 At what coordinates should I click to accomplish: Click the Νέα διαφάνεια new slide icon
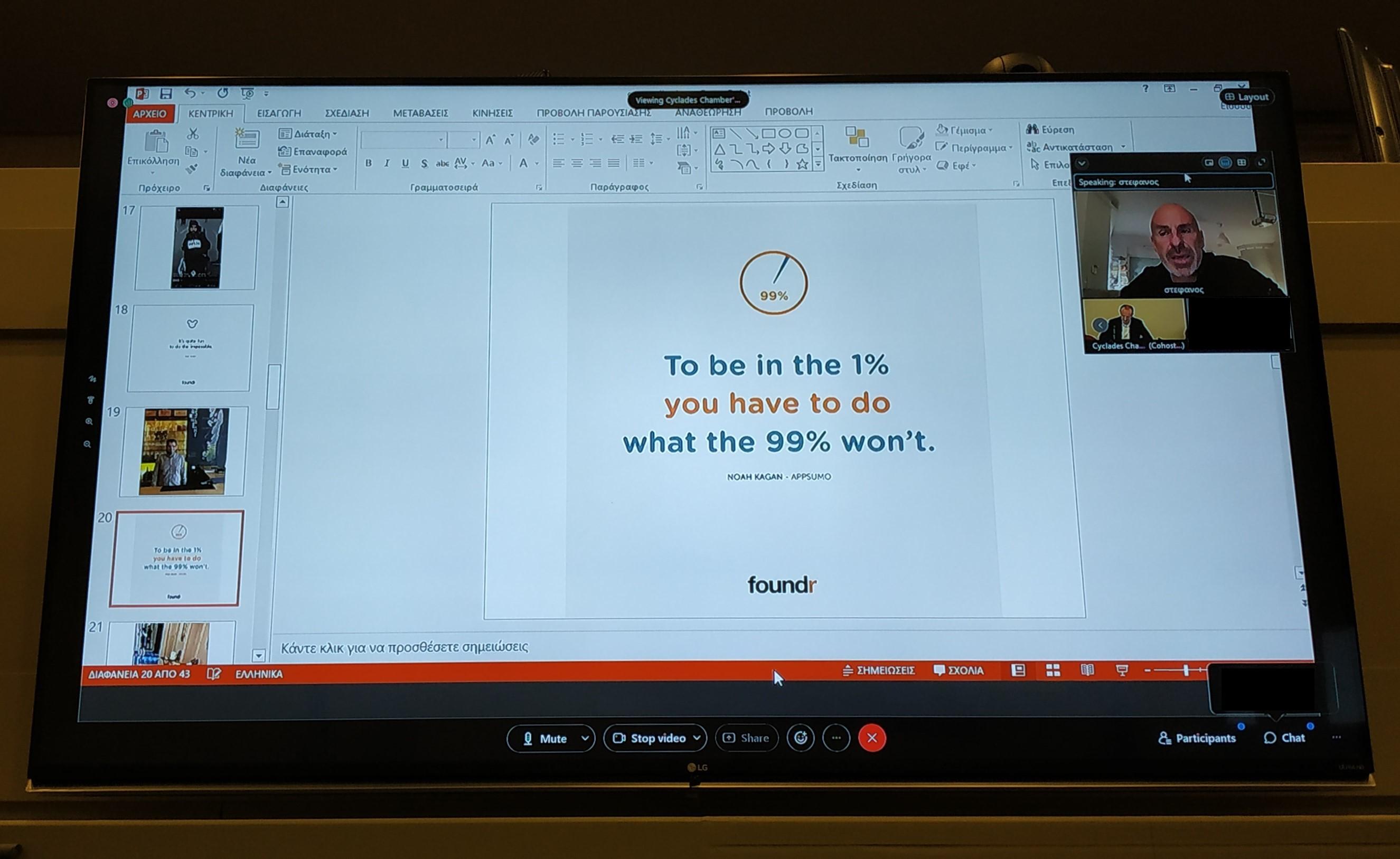point(247,139)
